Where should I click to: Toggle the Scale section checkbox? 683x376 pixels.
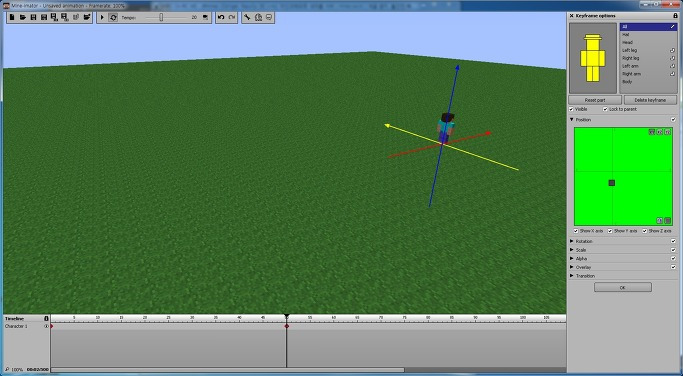(x=673, y=250)
